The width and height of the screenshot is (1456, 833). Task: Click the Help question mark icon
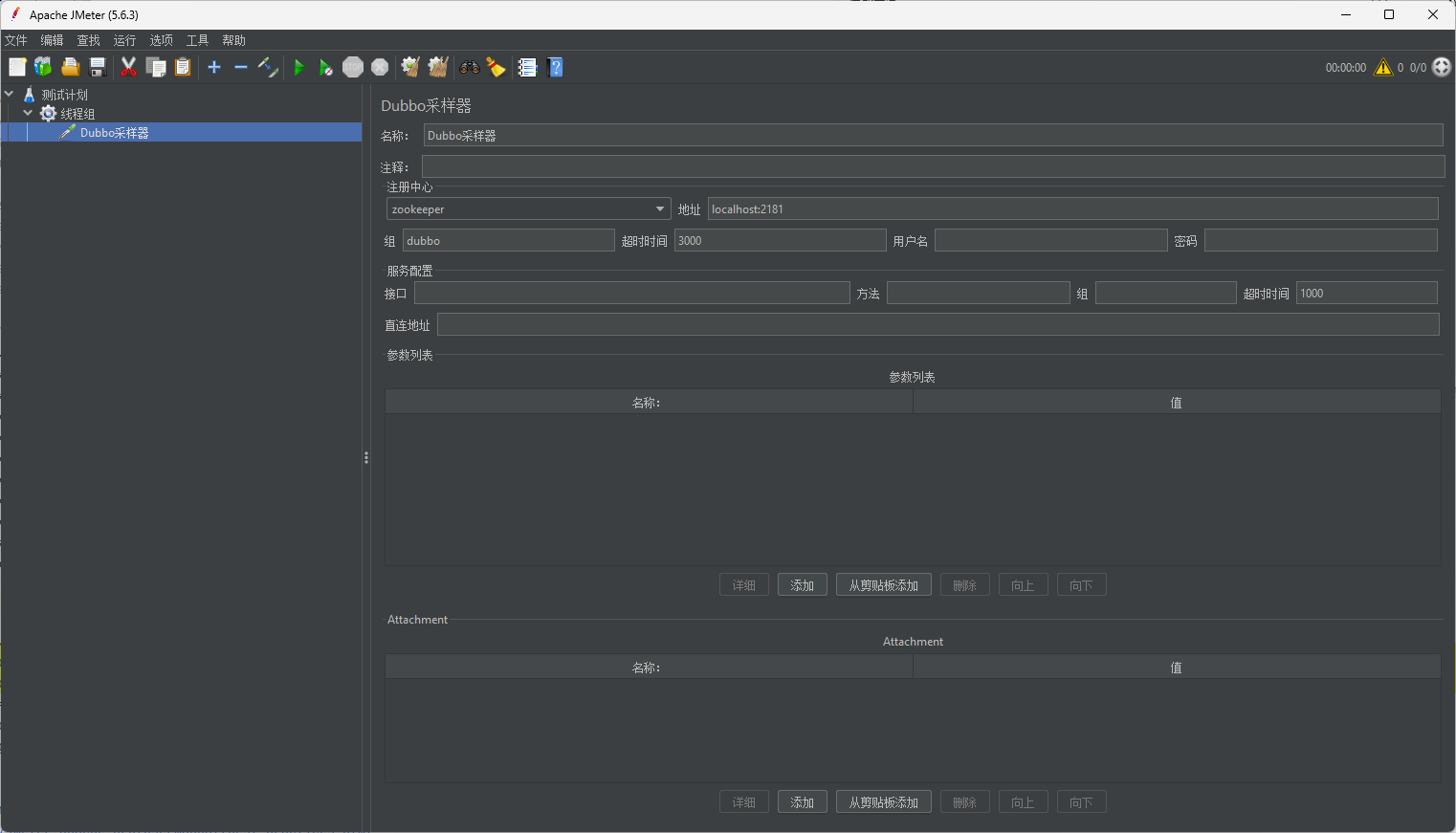click(x=555, y=67)
